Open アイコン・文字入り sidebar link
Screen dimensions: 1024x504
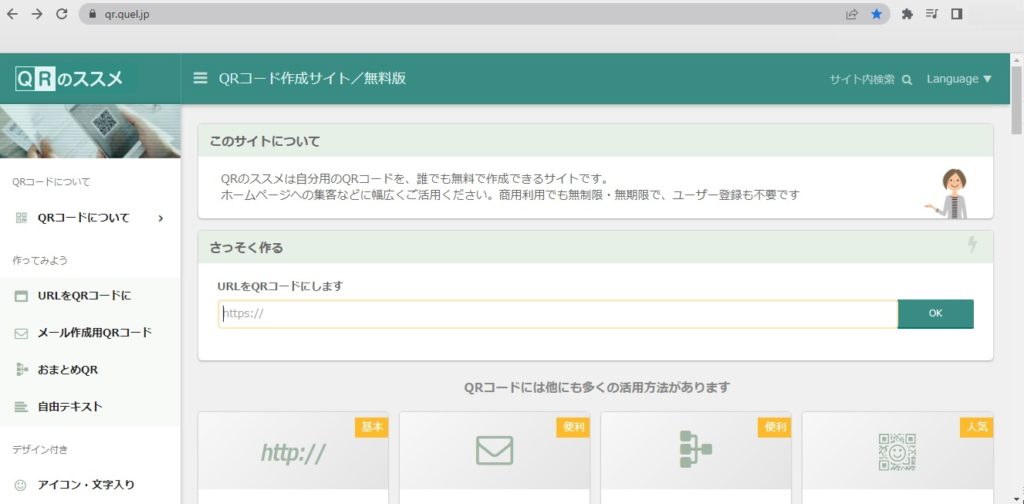pos(85,485)
